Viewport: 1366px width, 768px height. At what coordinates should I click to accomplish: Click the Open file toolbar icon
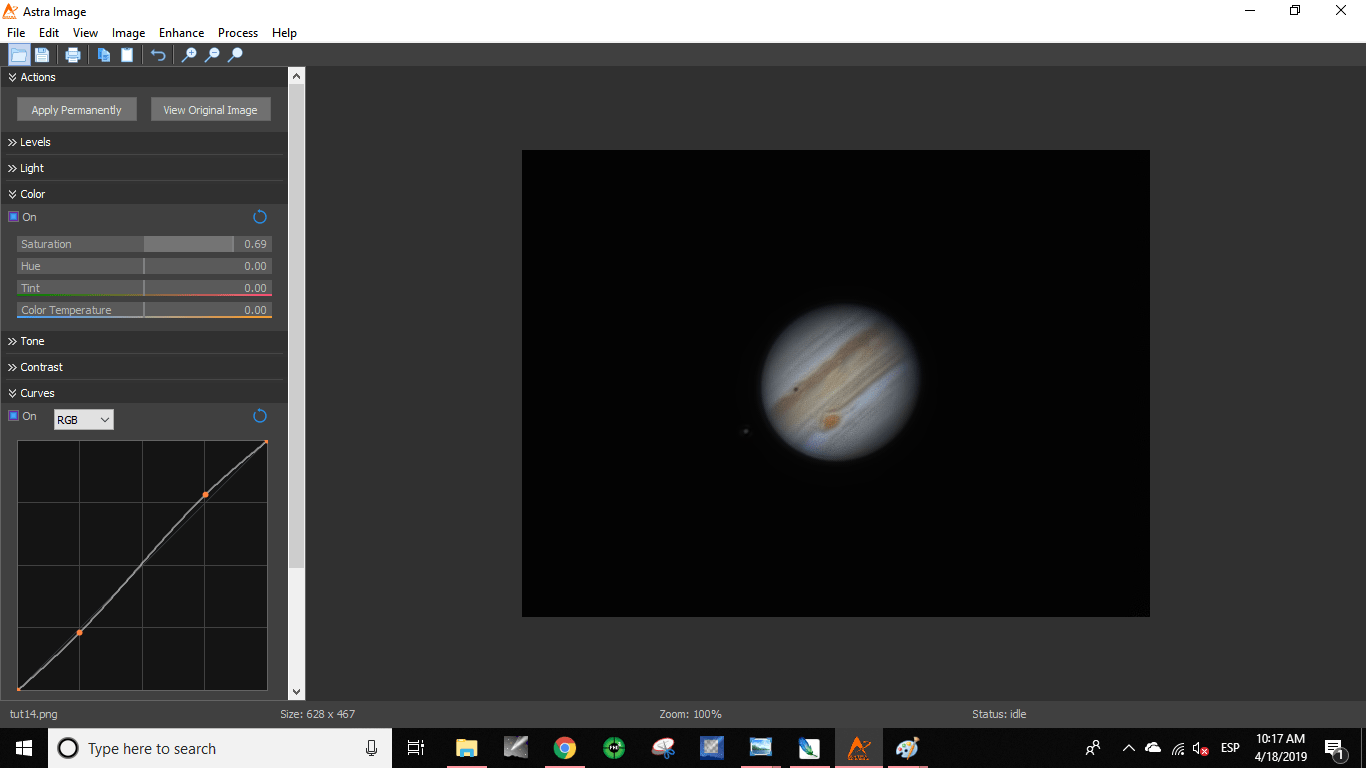tap(18, 55)
